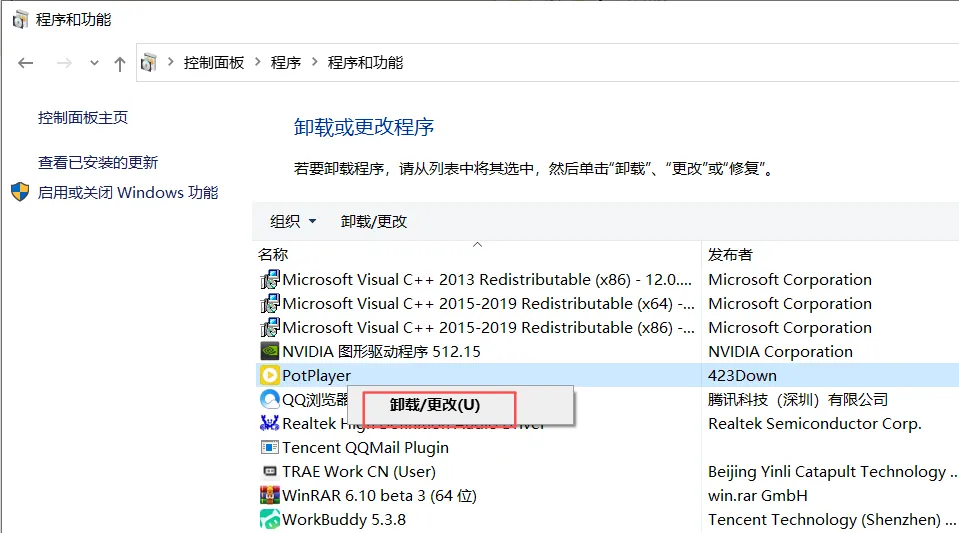
Task: Click the Realtek crab icon
Action: pyautogui.click(x=270, y=423)
